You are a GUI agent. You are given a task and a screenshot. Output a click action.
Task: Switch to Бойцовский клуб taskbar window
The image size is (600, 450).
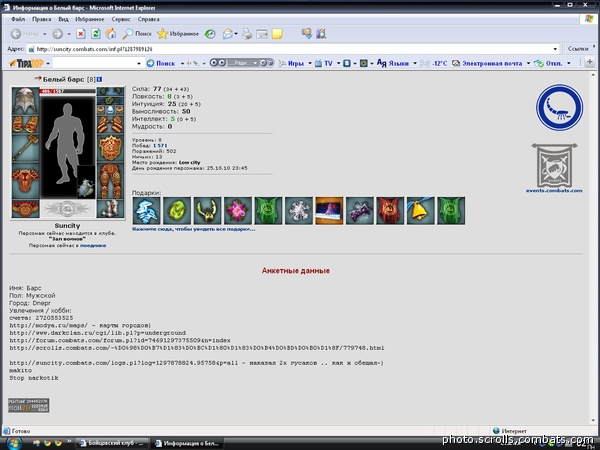111,443
